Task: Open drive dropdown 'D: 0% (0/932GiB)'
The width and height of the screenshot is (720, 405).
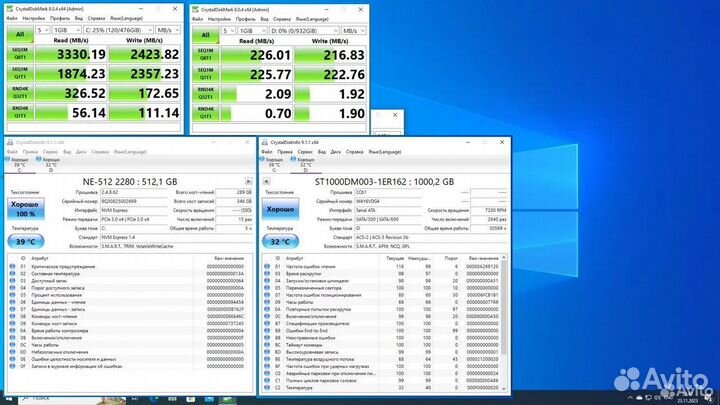Action: (x=304, y=31)
